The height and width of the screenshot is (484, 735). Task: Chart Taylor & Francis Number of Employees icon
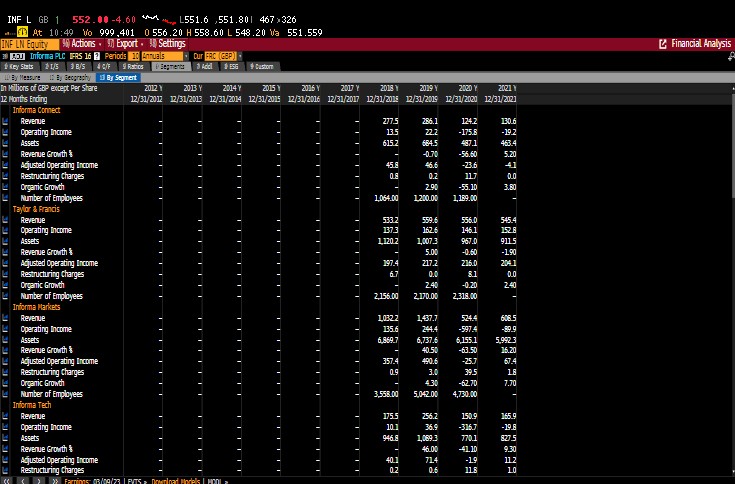[5, 296]
